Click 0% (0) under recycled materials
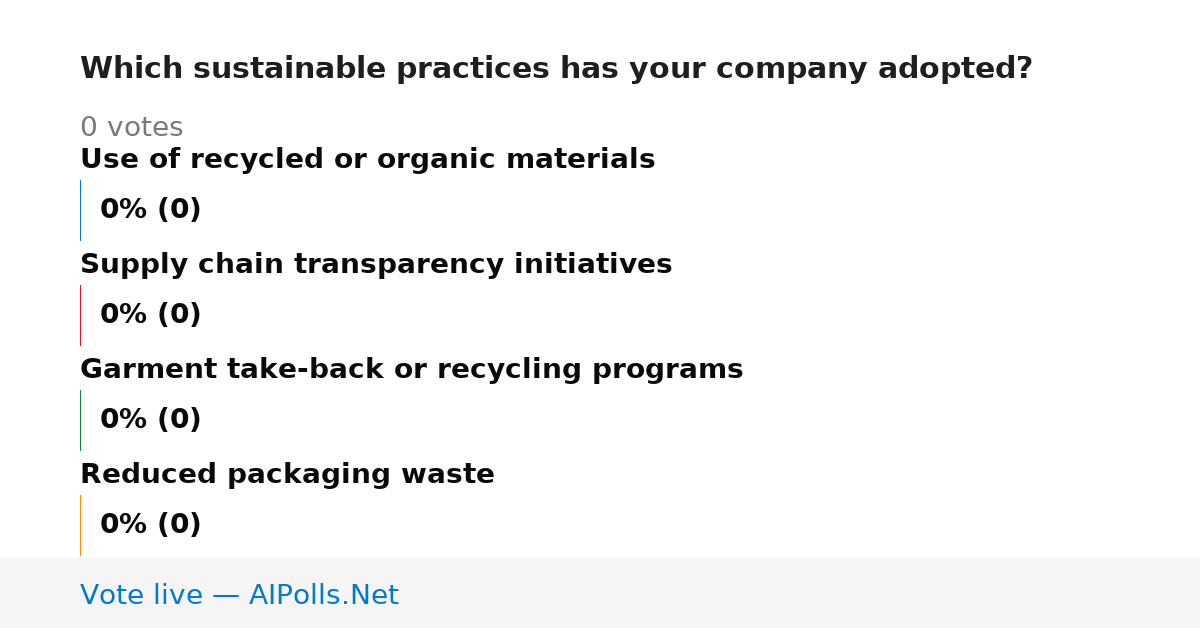 [150, 210]
